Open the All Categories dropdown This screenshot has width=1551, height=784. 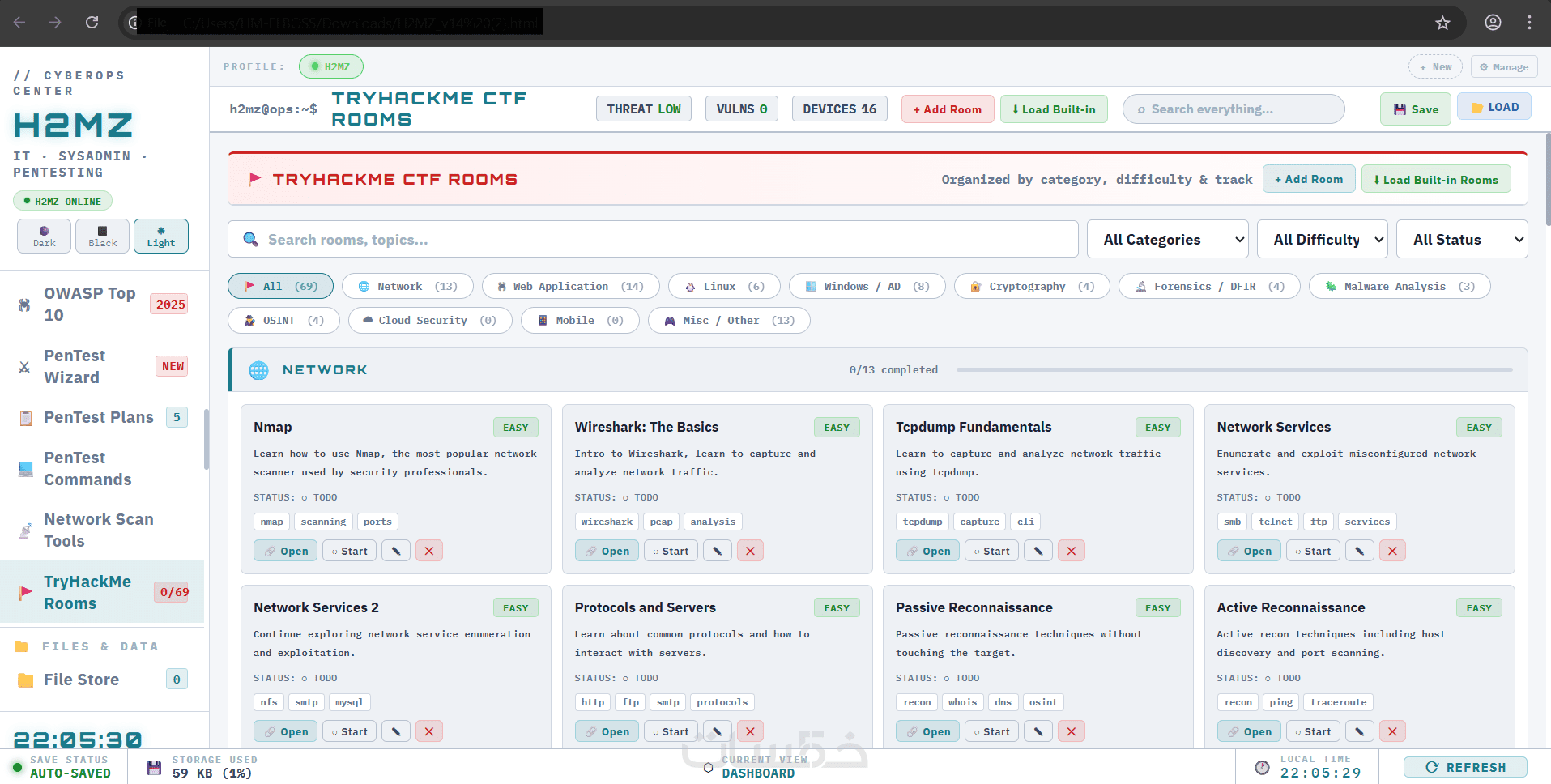tap(1168, 240)
